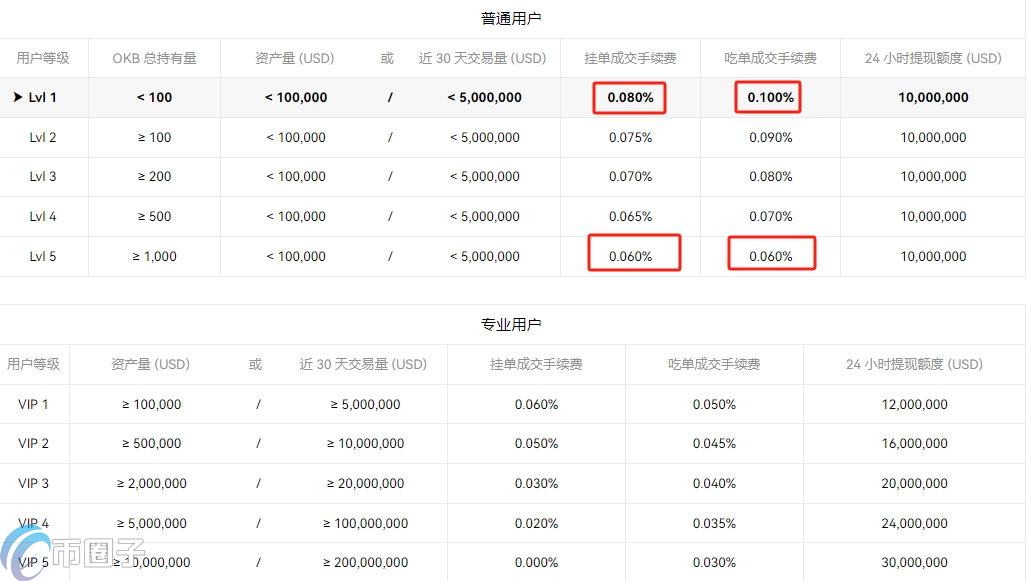Click the 吃单成交手续费 header in the VIP table
This screenshot has width=1028, height=581.
click(712, 364)
